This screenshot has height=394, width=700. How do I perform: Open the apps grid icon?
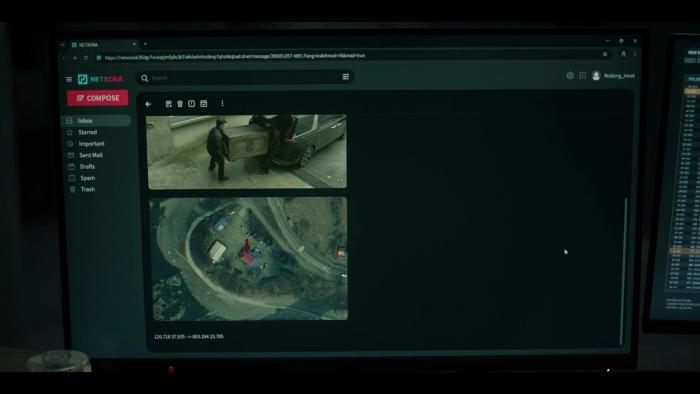[583, 75]
